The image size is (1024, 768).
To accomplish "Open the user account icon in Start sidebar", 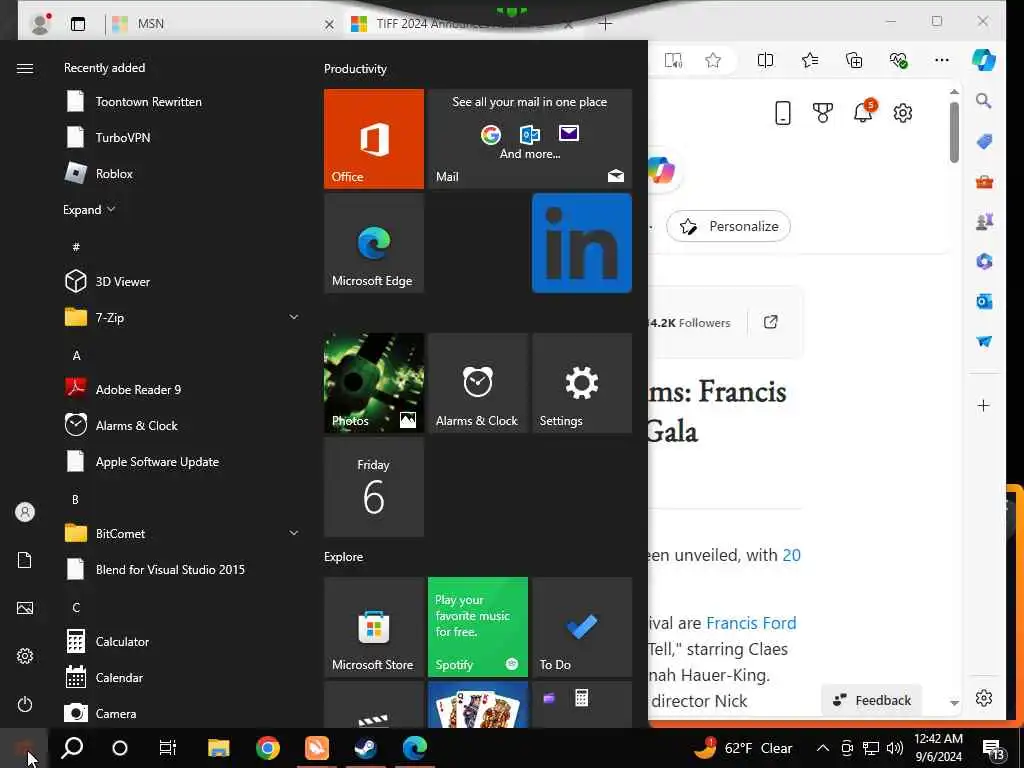I will pos(25,512).
